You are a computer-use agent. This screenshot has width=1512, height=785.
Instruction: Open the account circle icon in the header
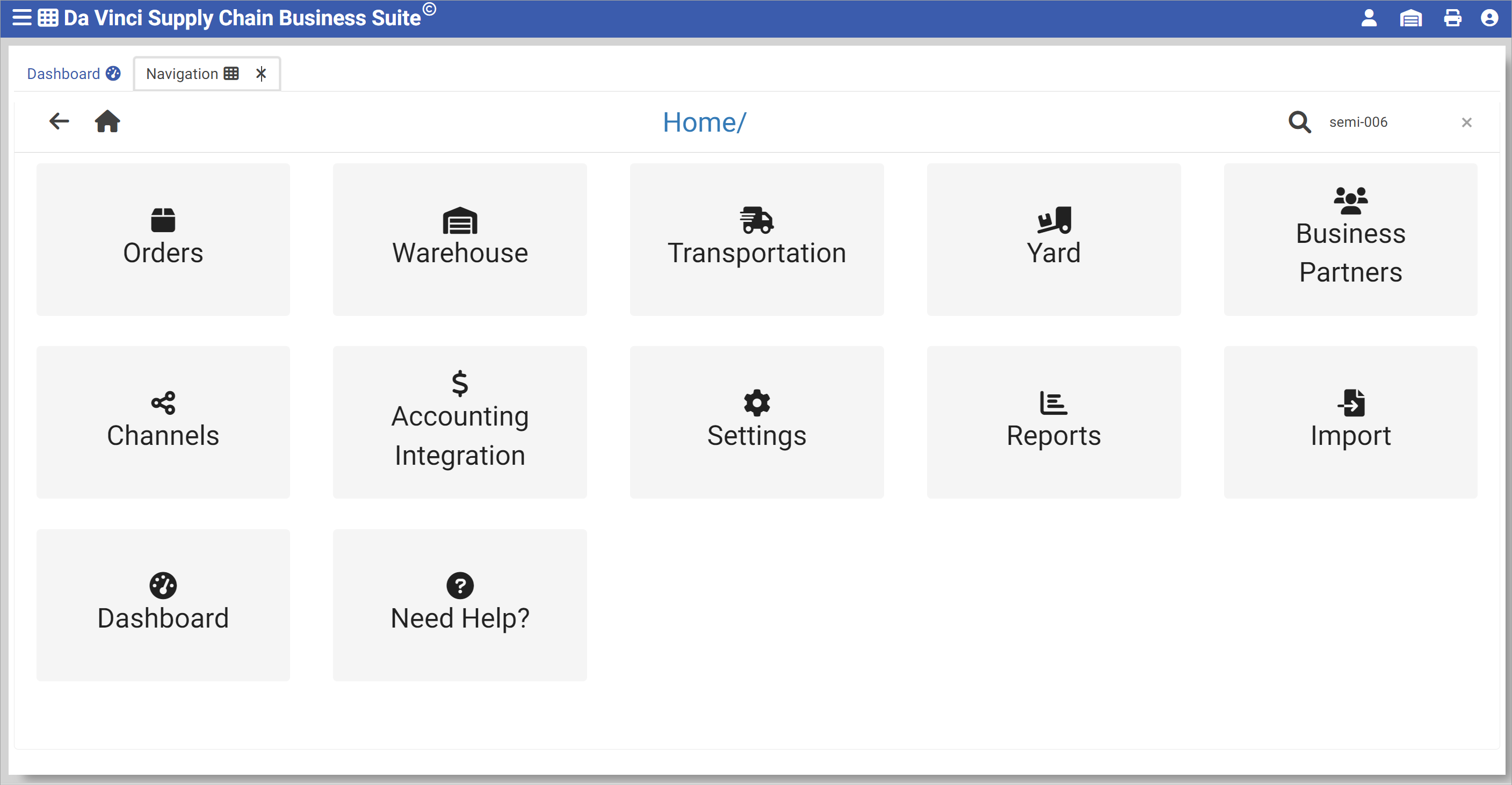pos(1489,18)
